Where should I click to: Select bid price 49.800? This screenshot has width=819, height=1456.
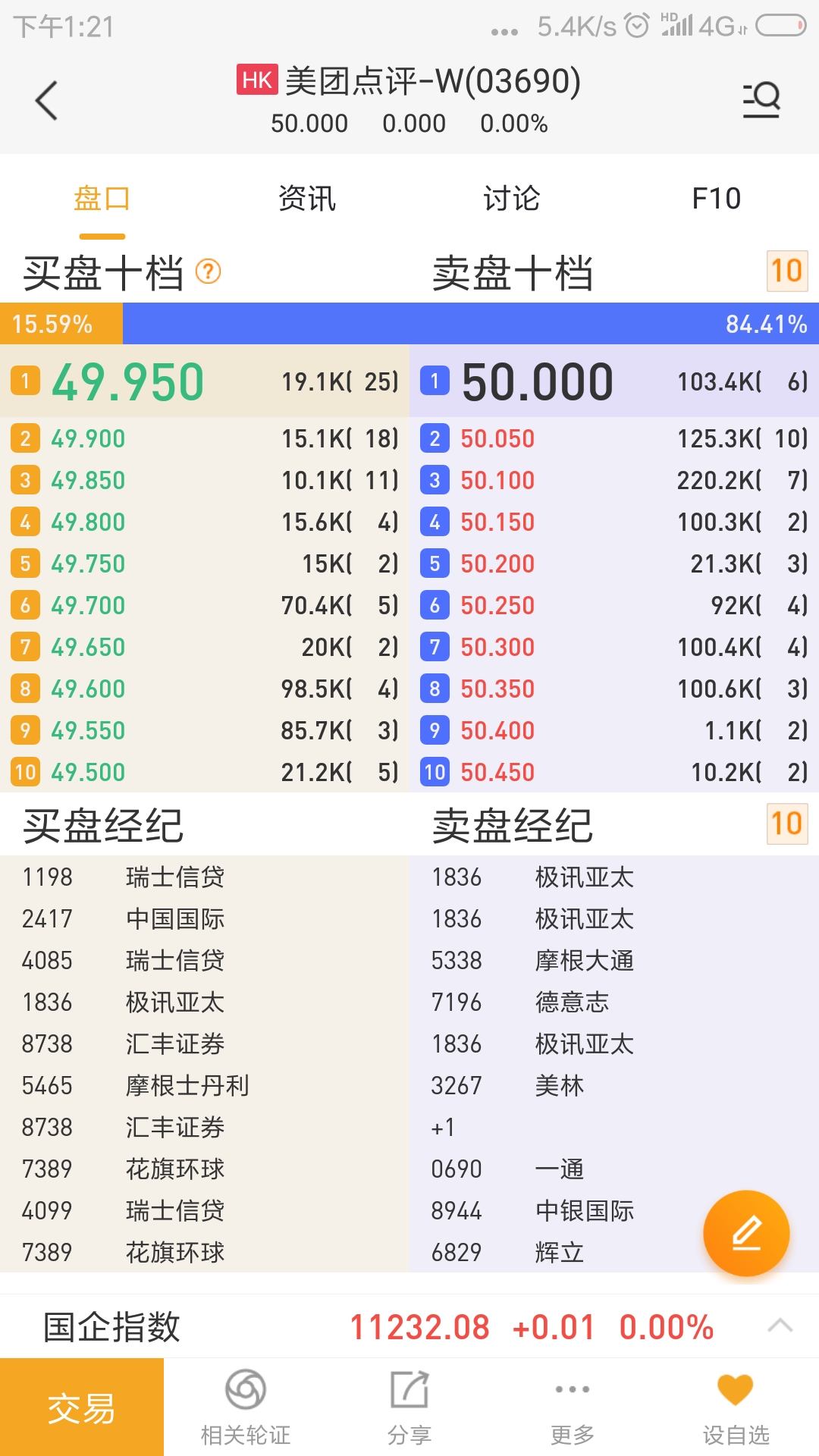coord(88,522)
